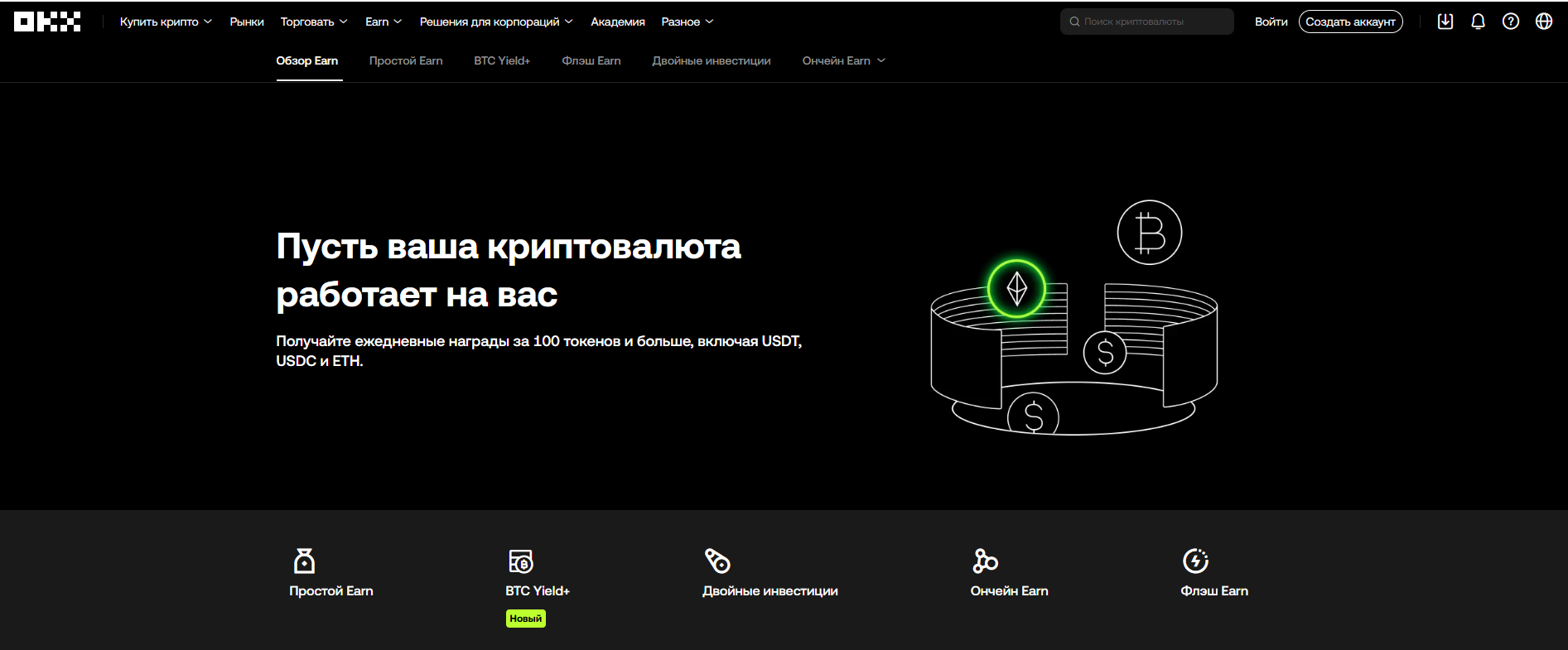
Task: Open the BTC Yield+ product link
Action: click(x=538, y=591)
